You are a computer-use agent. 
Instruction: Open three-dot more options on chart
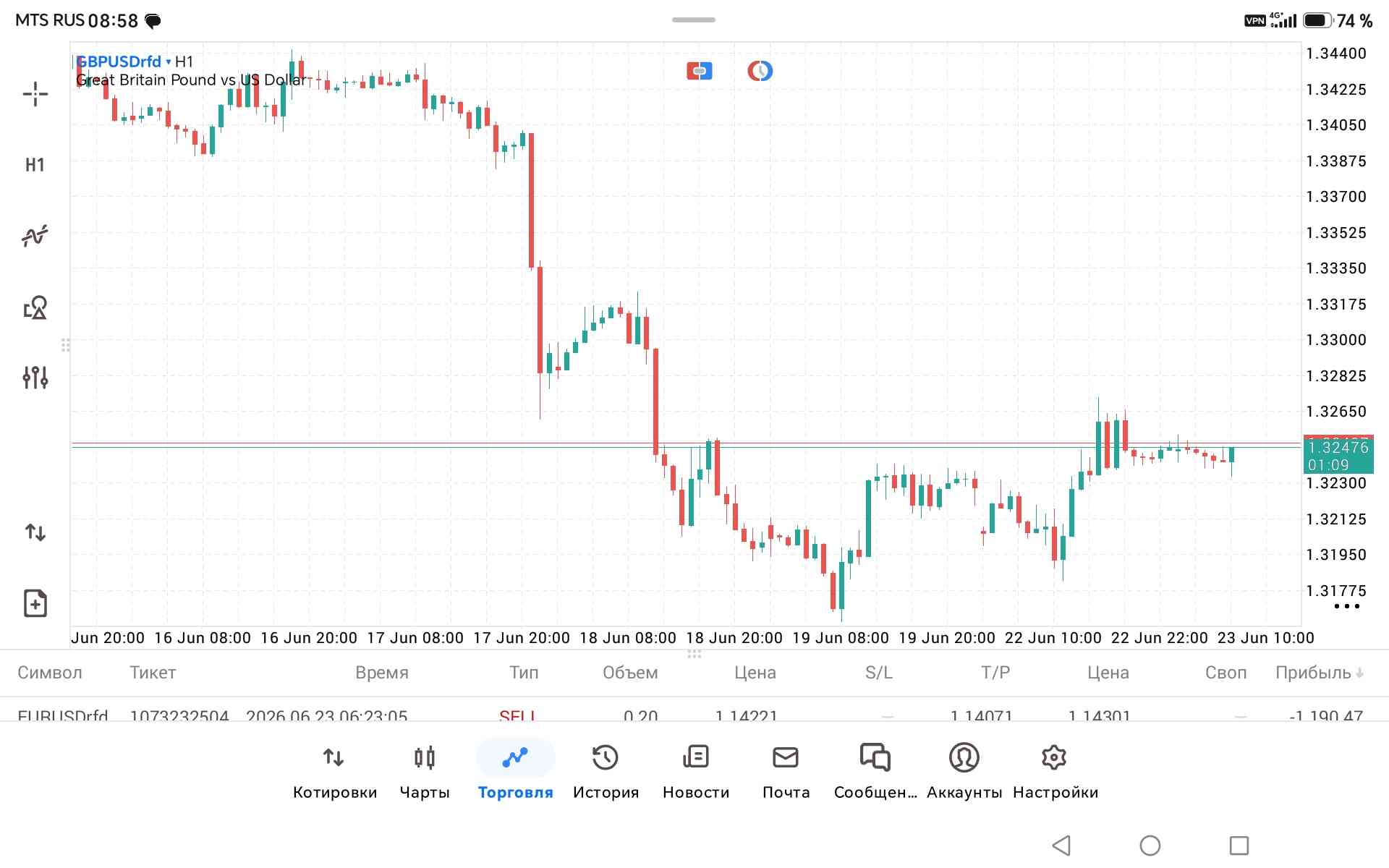1346,606
